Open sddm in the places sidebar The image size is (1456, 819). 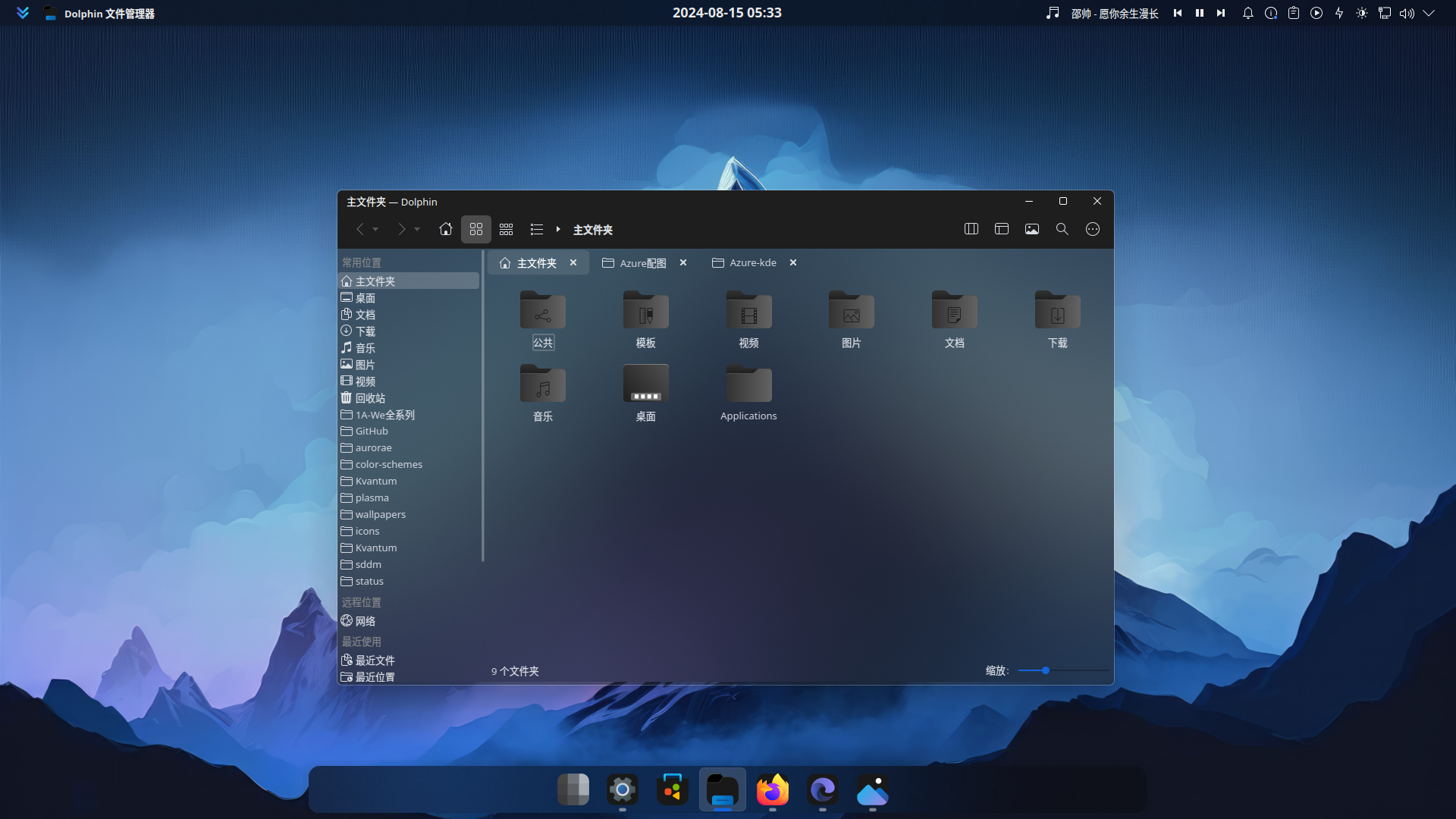click(409, 565)
